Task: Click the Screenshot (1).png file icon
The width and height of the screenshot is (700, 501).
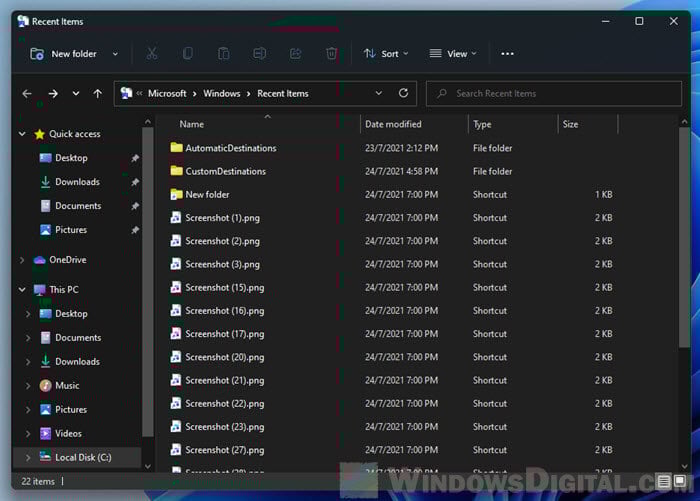Action: coord(176,217)
